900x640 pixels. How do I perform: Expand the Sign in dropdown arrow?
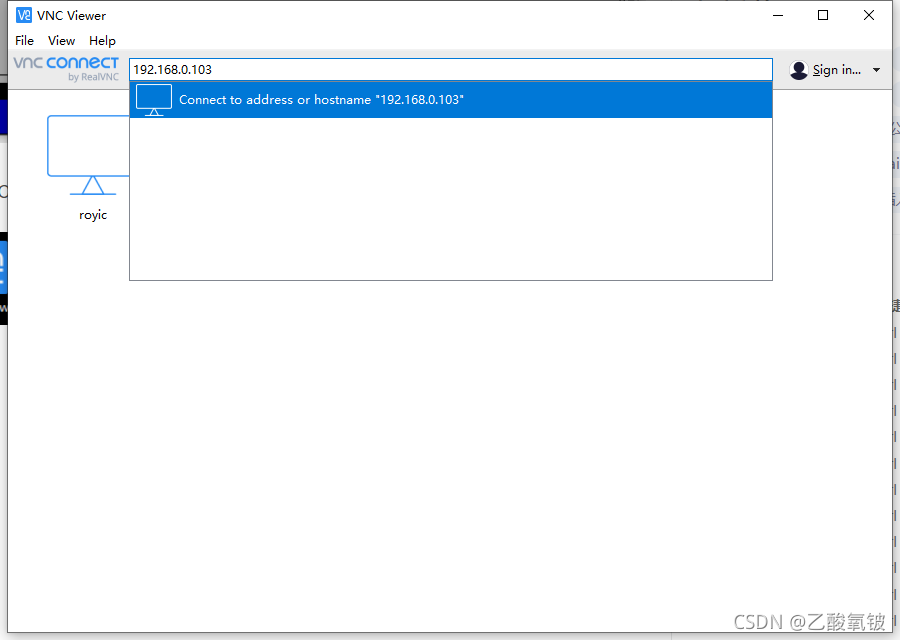coord(876,70)
